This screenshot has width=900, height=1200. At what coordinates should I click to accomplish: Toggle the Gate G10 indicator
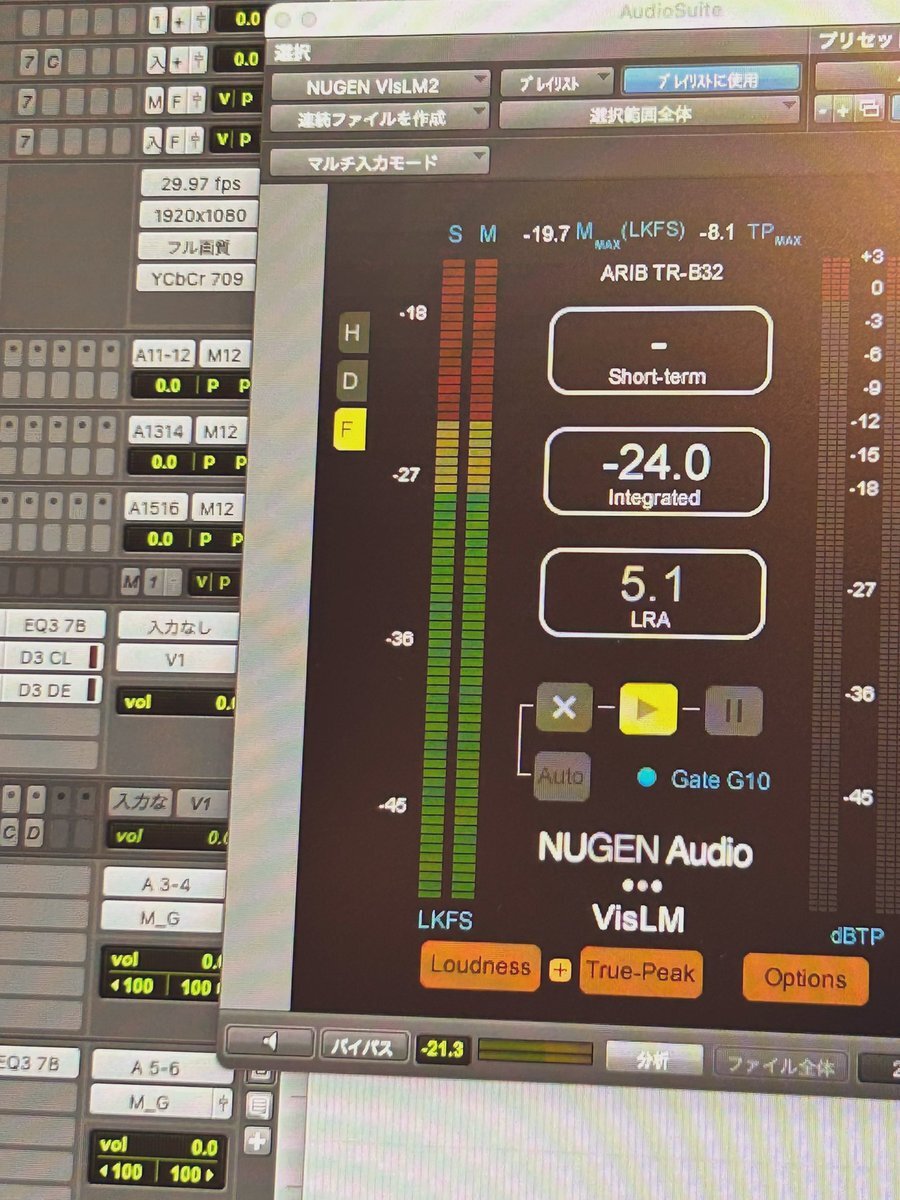pos(647,777)
